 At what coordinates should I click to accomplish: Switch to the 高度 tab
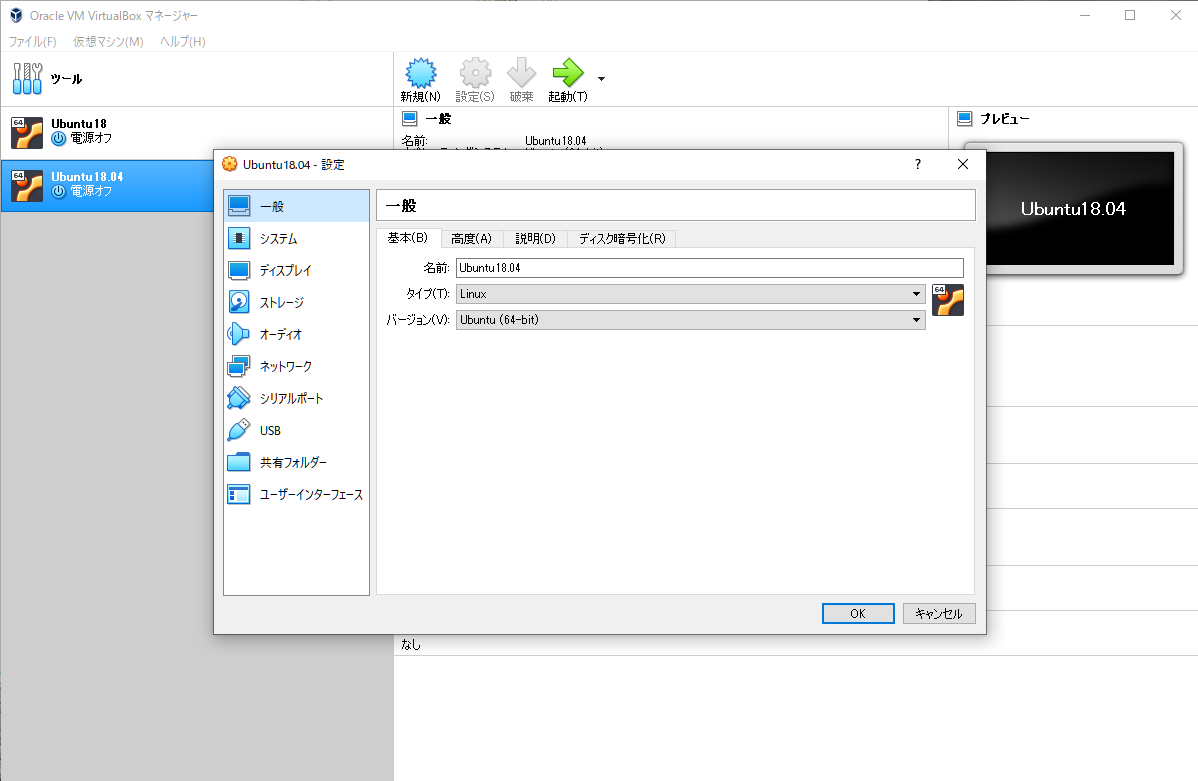471,238
